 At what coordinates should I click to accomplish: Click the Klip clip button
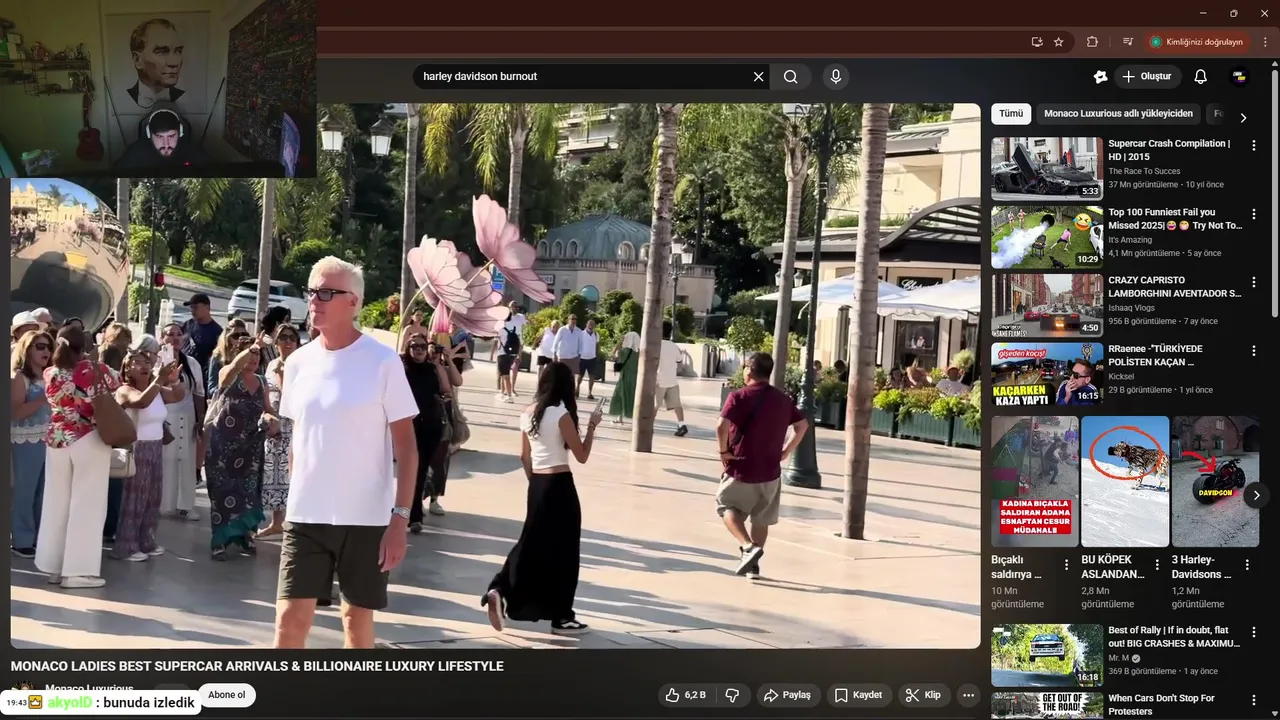pyautogui.click(x=923, y=695)
